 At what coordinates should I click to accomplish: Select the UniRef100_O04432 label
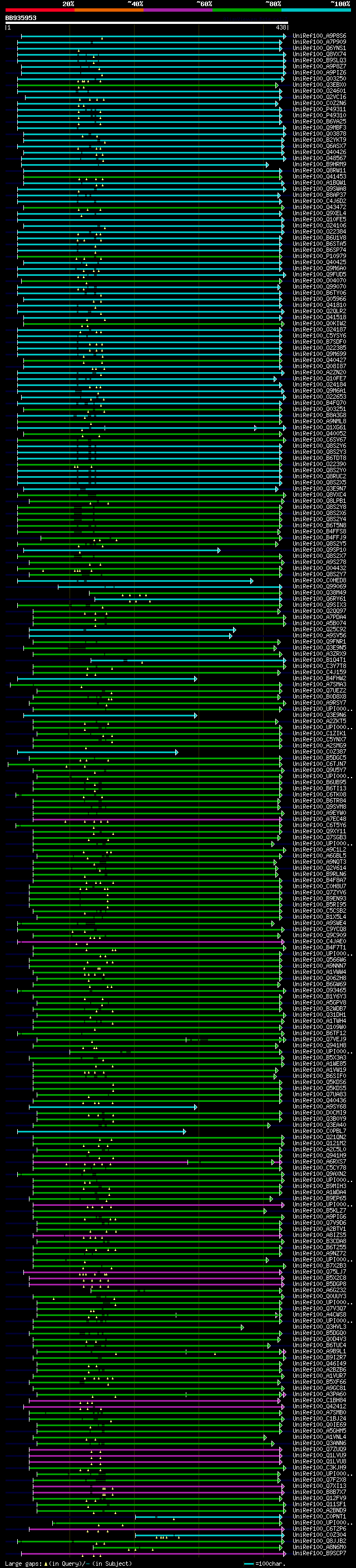(319, 568)
